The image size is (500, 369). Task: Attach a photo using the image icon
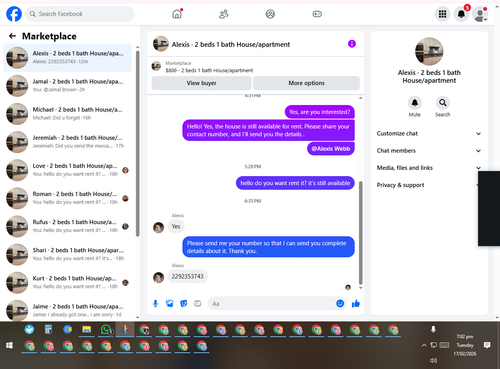pos(170,304)
